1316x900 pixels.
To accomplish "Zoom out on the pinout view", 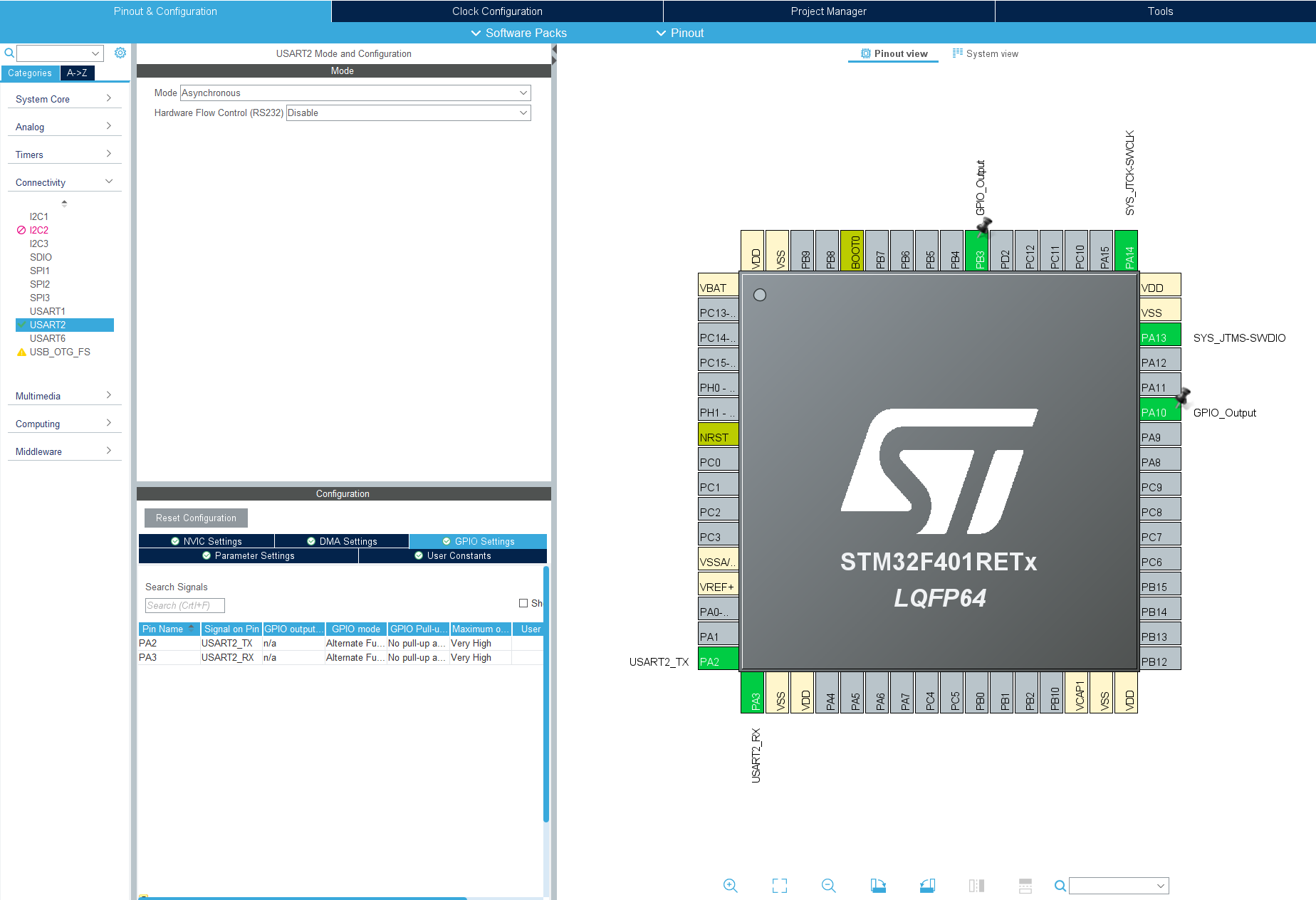I will tap(828, 885).
